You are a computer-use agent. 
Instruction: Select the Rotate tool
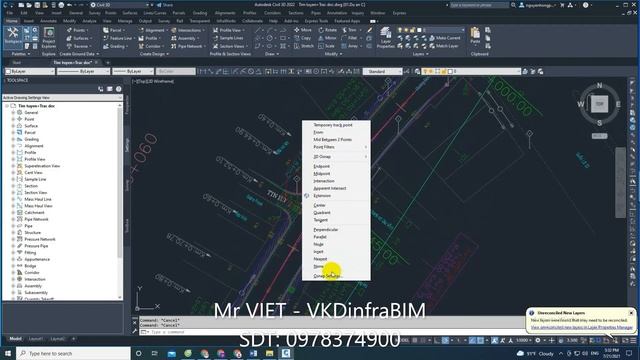pyautogui.click(x=328, y=30)
